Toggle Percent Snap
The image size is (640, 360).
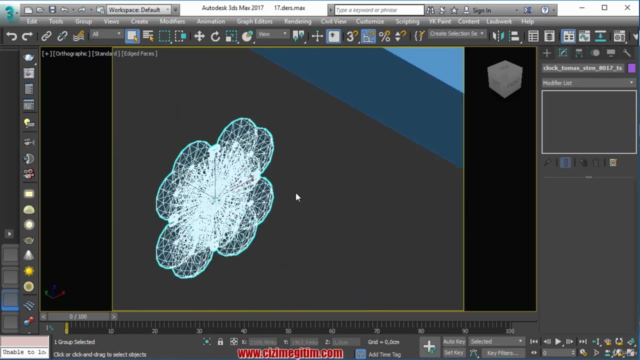click(x=384, y=36)
